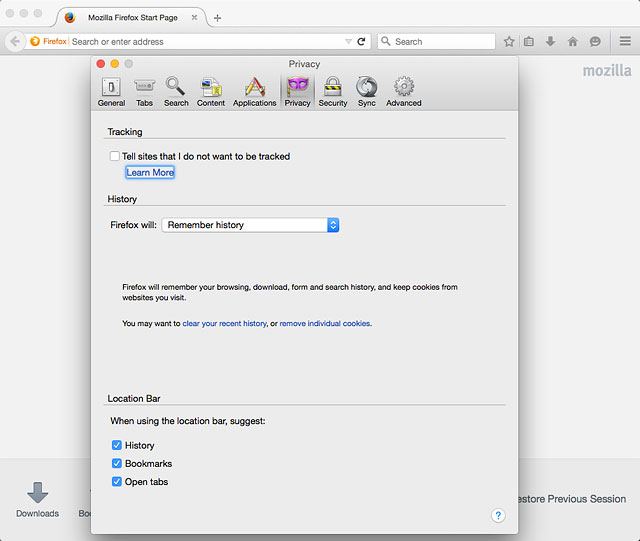Open the Remember history dropdown
The width and height of the screenshot is (640, 541).
[250, 225]
